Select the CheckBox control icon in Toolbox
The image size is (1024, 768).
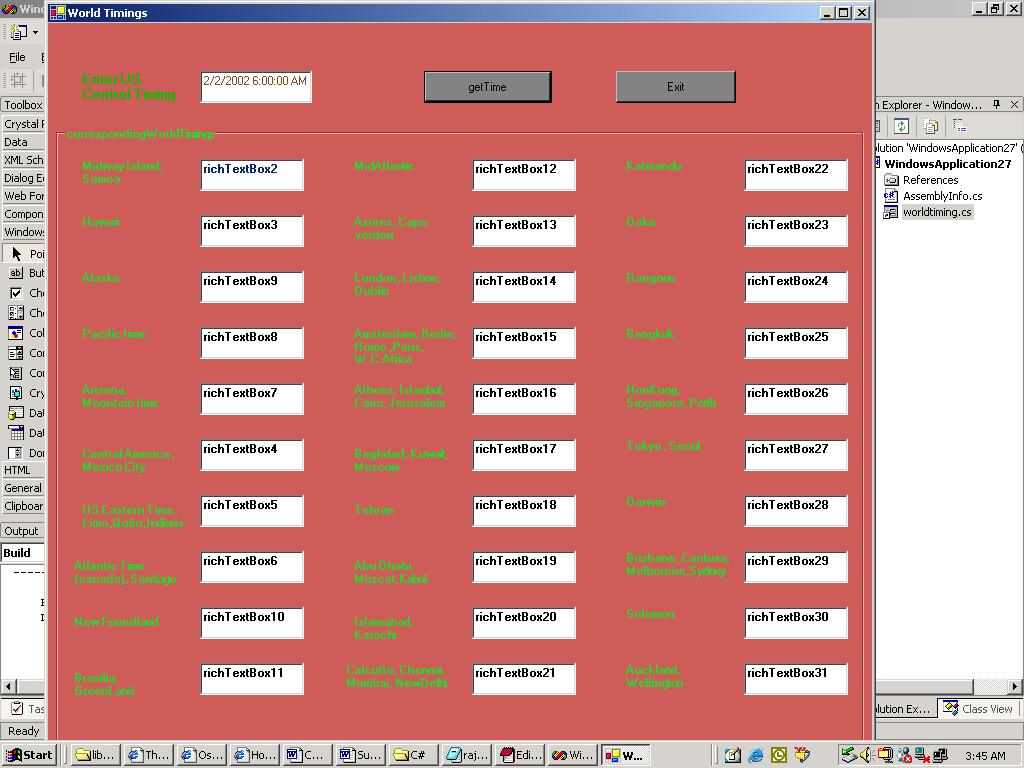click(16, 293)
